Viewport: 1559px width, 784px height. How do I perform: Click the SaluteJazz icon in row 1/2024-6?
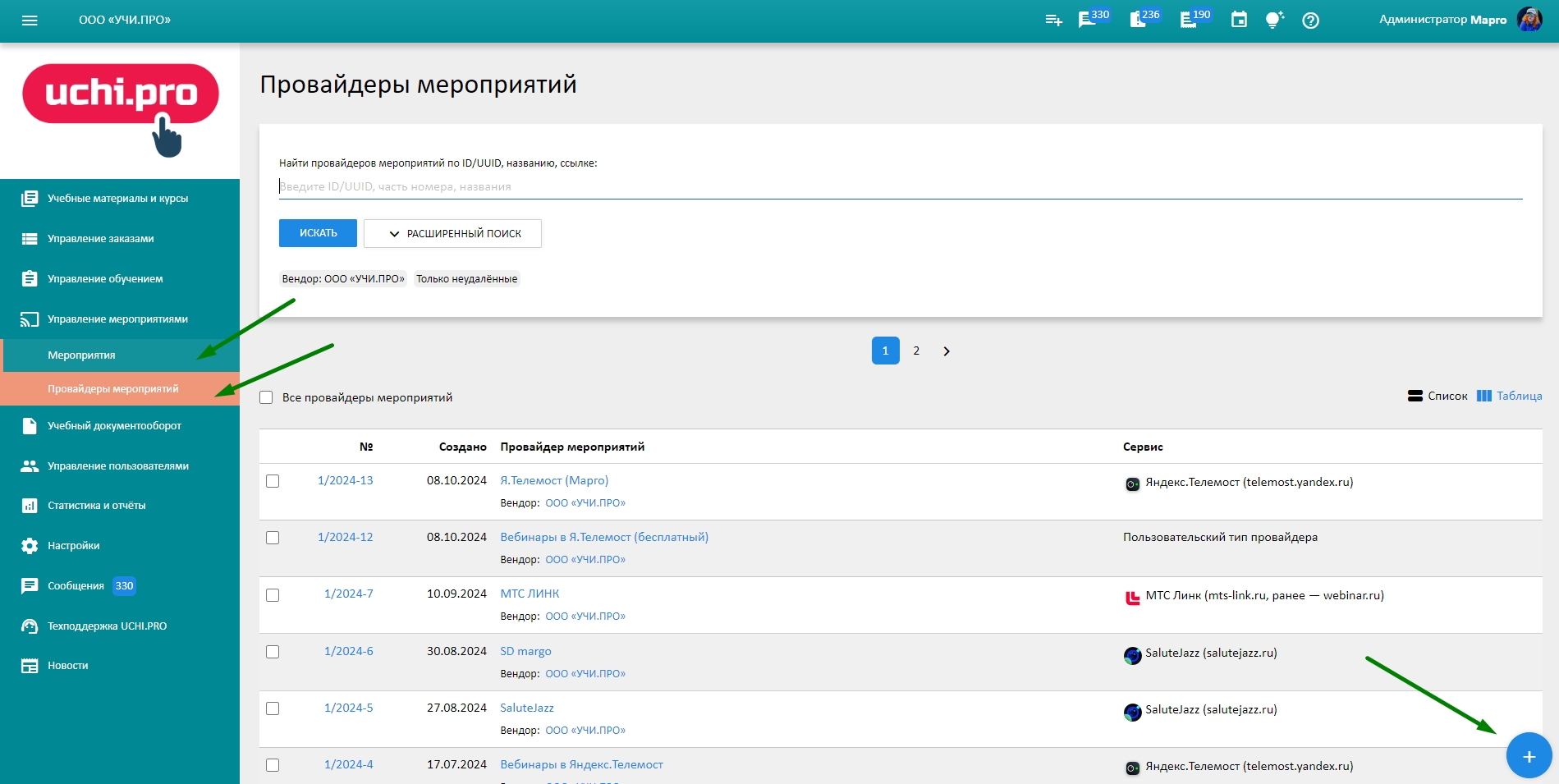click(x=1132, y=655)
